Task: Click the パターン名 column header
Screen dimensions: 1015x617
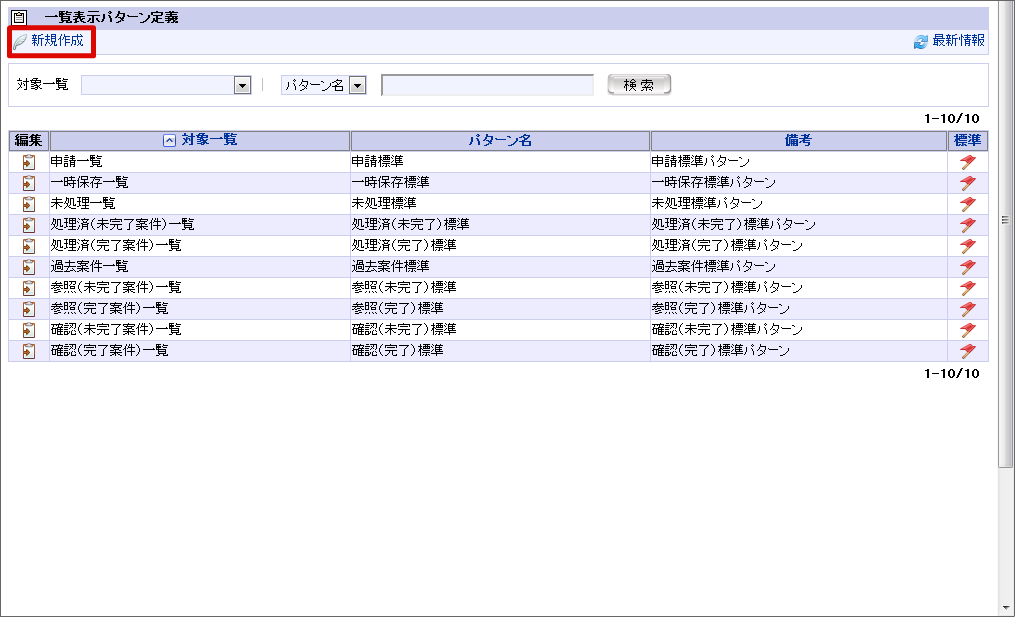Action: [499, 140]
